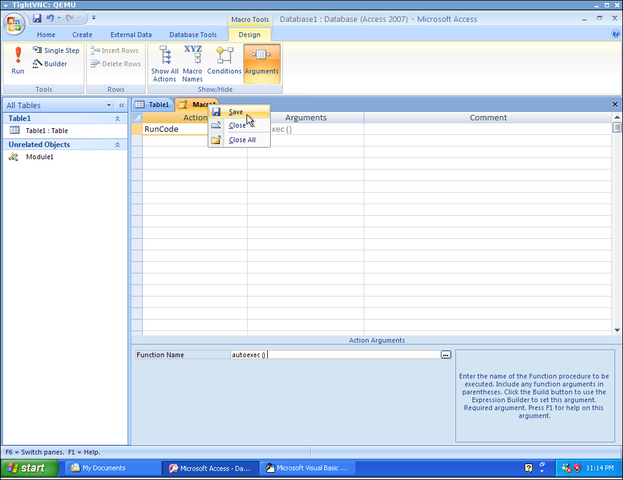Viewport: 623px width, 480px height.
Task: Click macro grid scrollbar up arrow
Action: click(617, 117)
